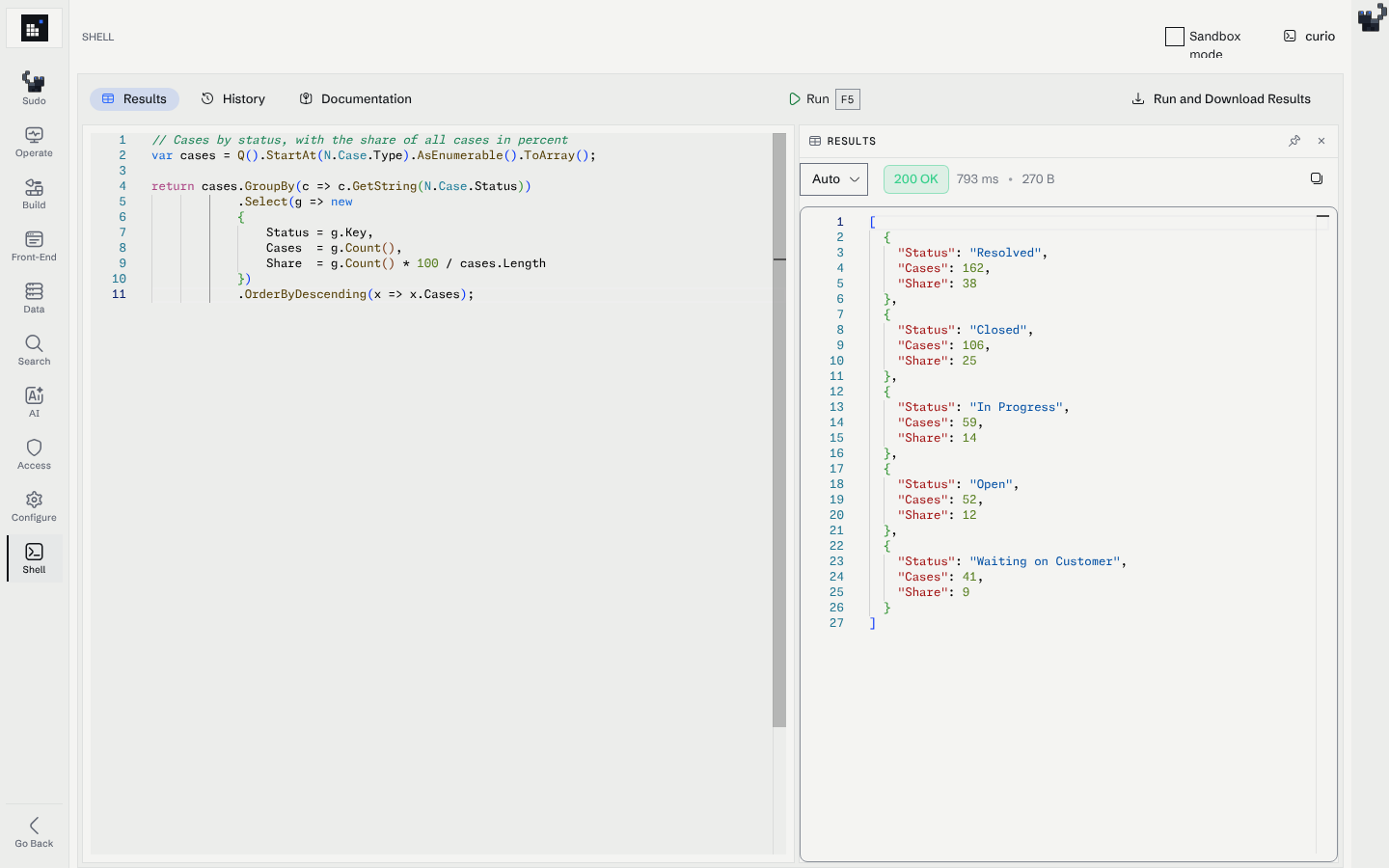The image size is (1389, 868).
Task: Click the "In Progress" status value
Action: 1016,407
